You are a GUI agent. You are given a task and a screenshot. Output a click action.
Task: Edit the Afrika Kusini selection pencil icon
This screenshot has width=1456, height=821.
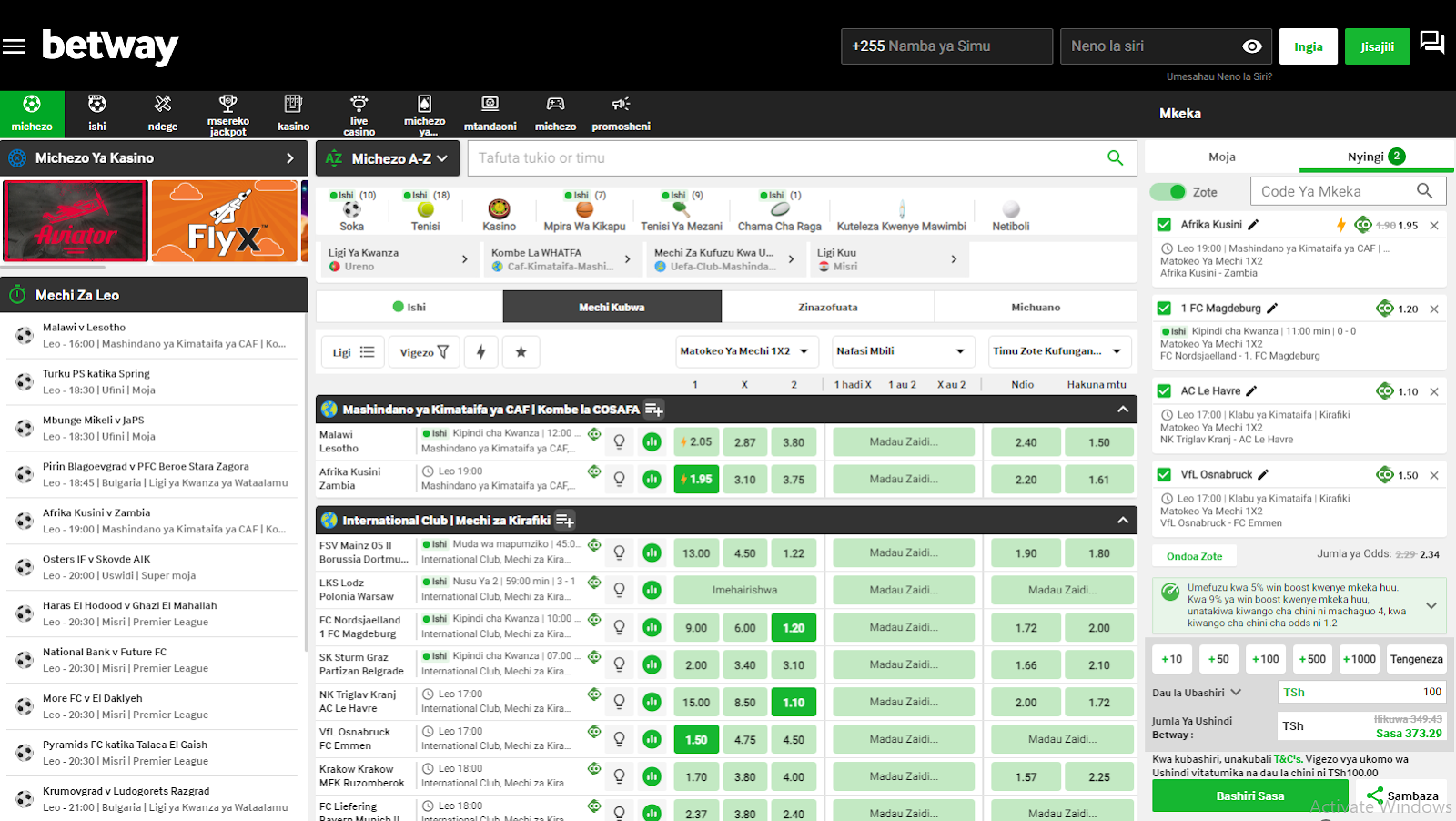click(x=1253, y=225)
